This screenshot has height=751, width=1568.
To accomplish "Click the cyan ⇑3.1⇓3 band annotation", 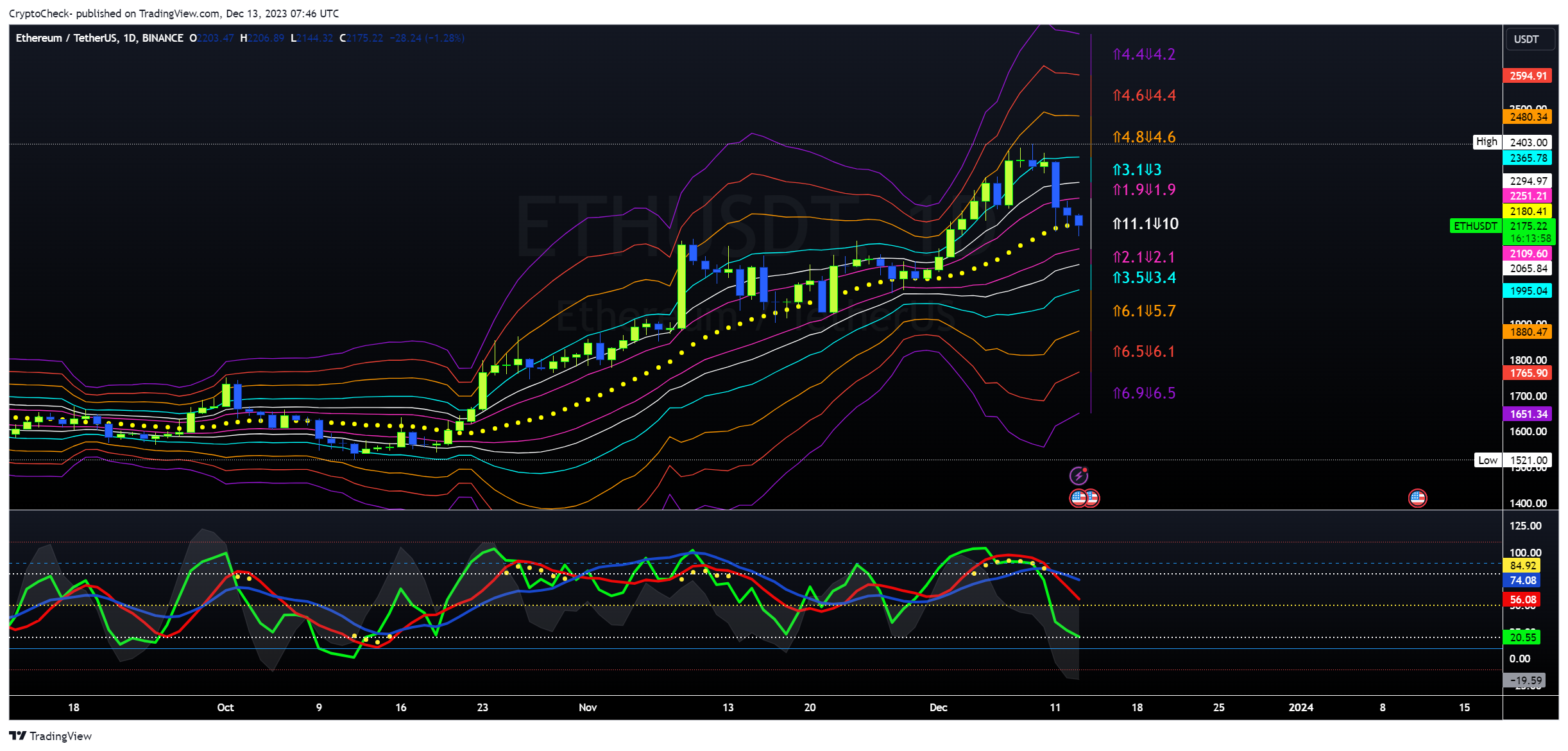I will (x=1137, y=170).
